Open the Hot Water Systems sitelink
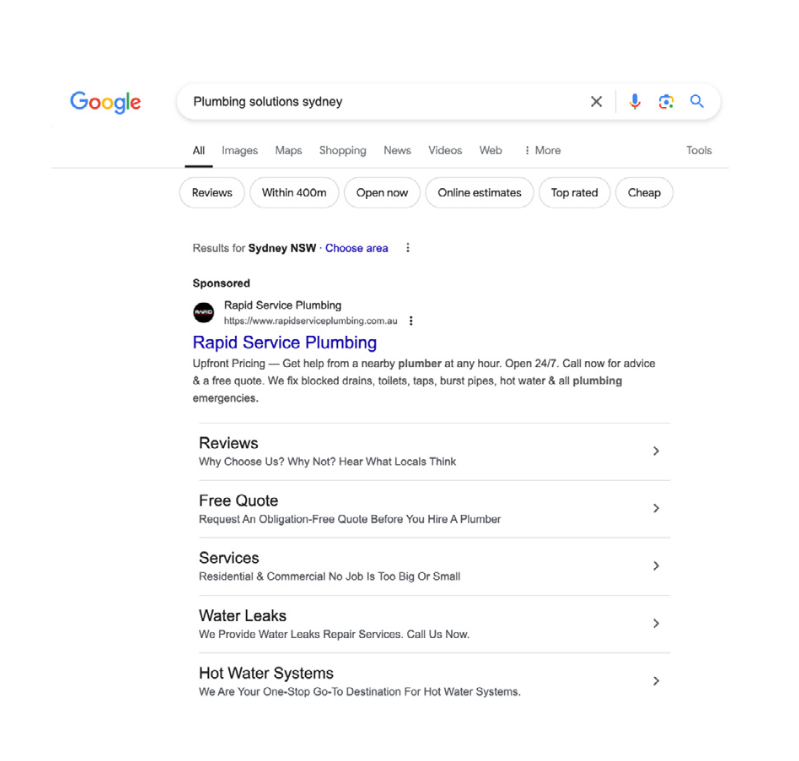 click(x=266, y=673)
